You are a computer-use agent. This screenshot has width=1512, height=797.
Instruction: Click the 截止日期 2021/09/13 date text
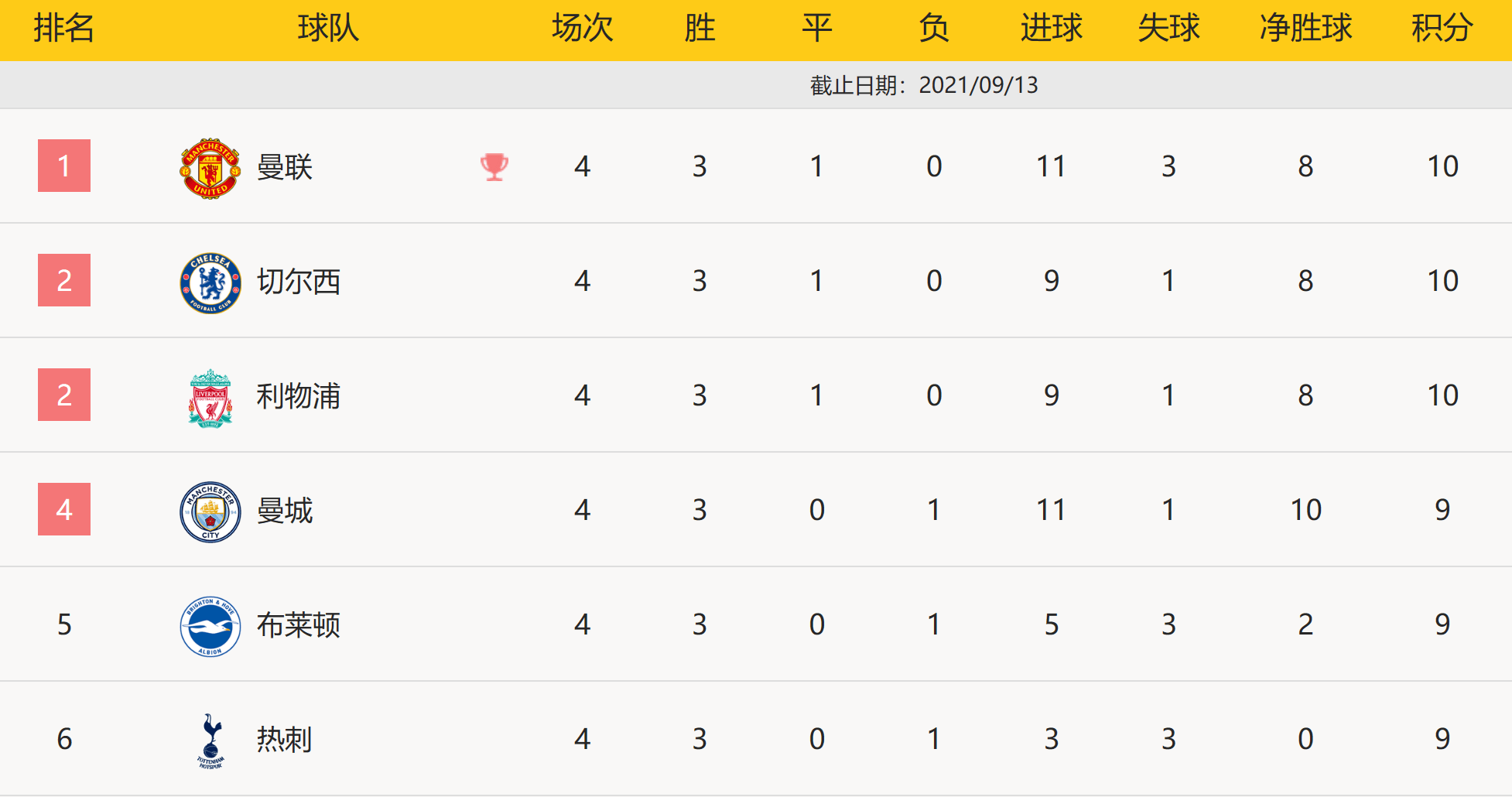pyautogui.click(x=924, y=85)
